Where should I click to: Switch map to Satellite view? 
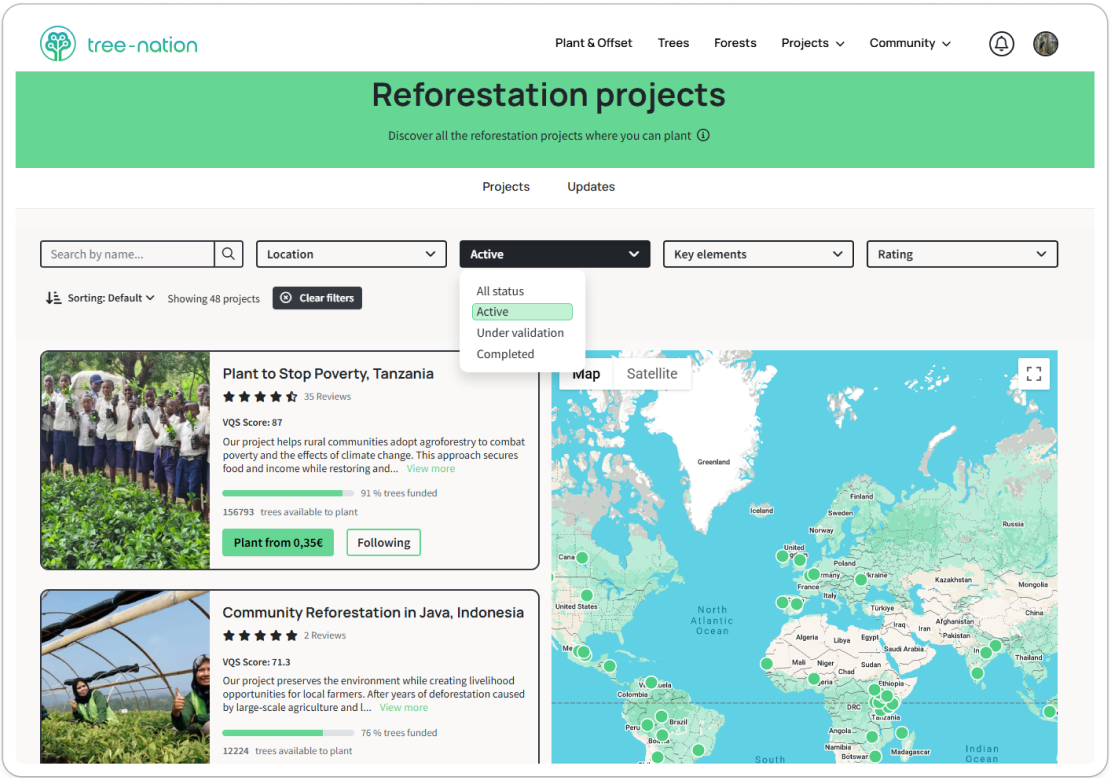tap(652, 374)
